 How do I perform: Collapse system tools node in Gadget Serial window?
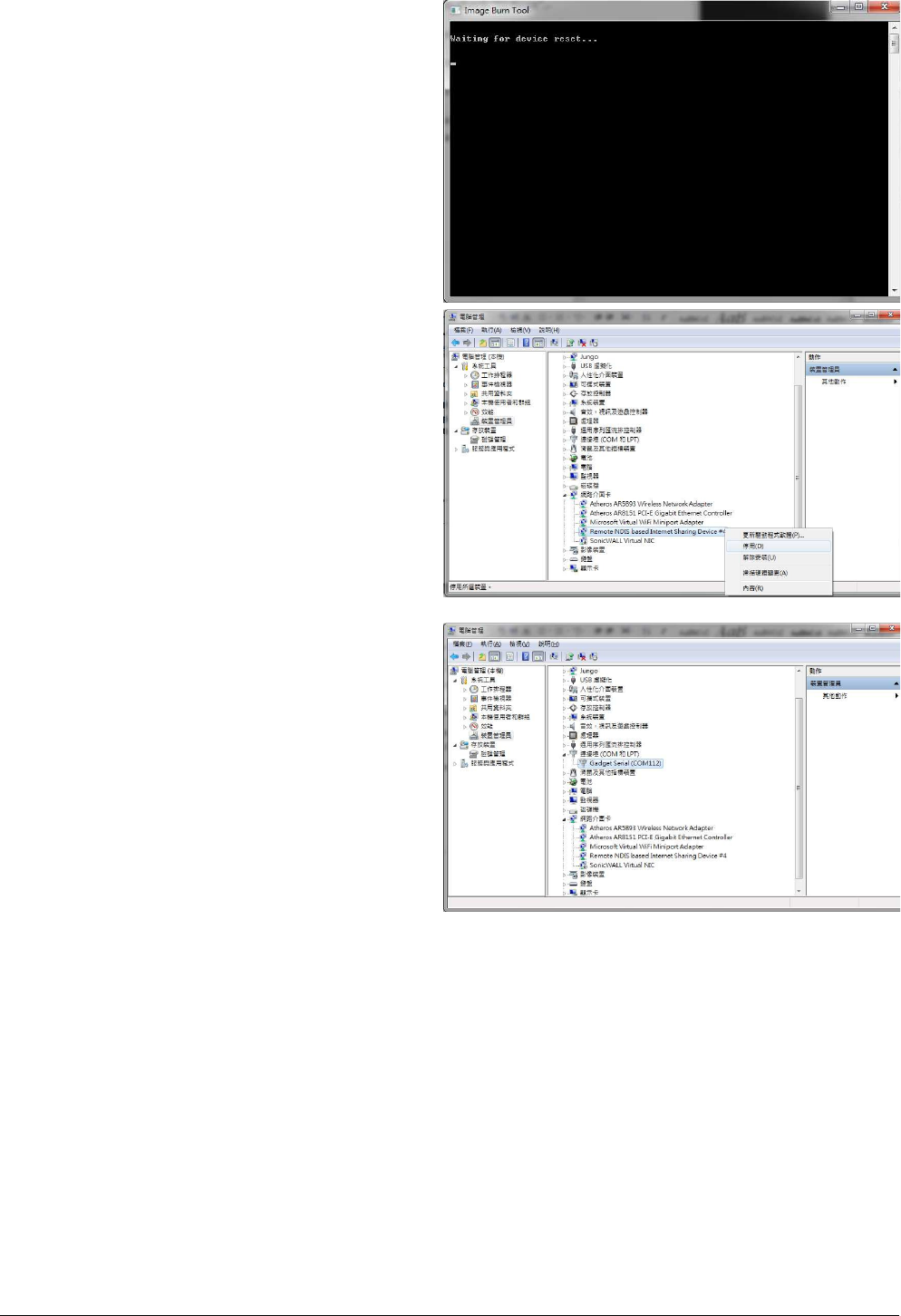coord(457,680)
